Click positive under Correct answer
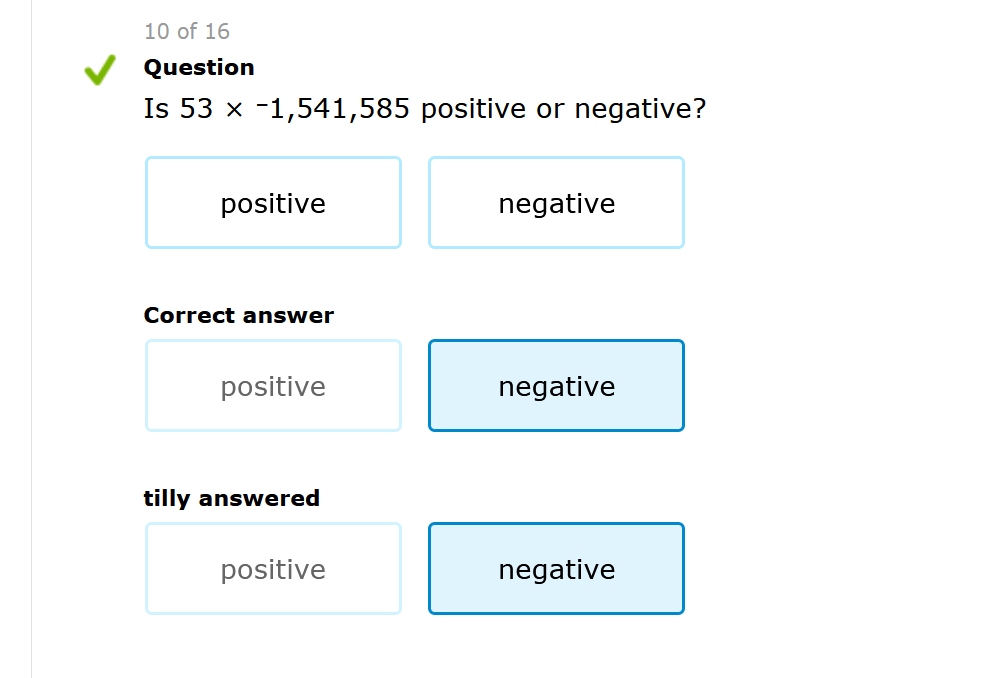 [x=273, y=386]
